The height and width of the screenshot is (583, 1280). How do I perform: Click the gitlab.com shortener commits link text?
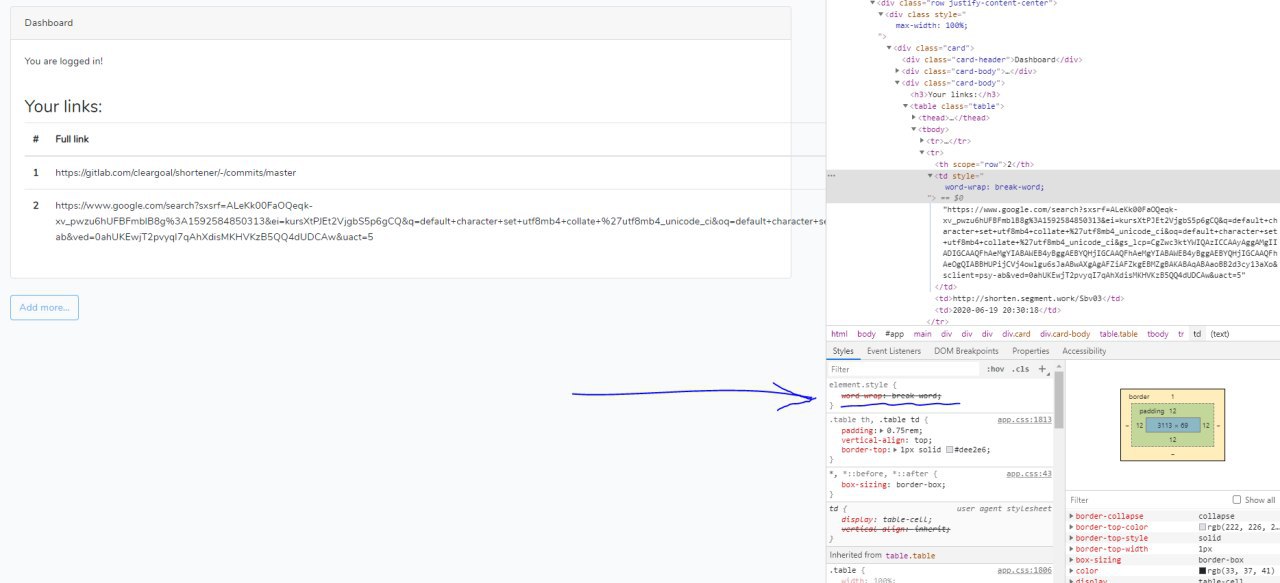tap(175, 172)
